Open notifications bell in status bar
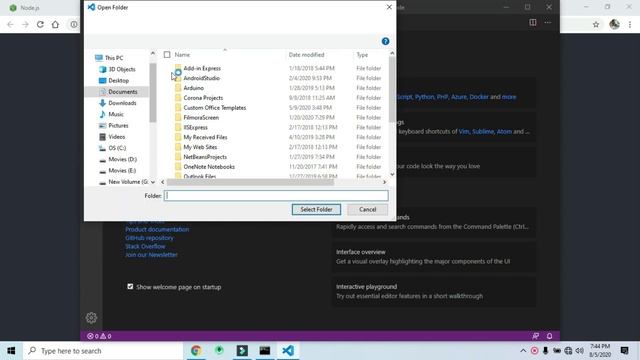 pyautogui.click(x=549, y=336)
